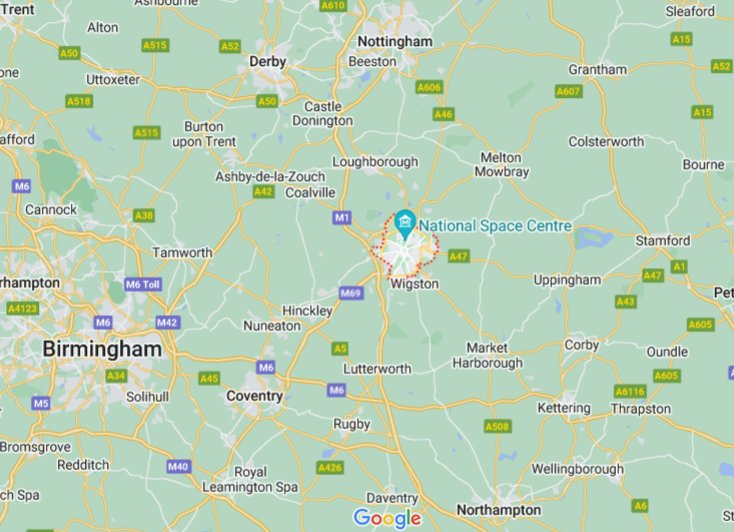This screenshot has height=532, width=734.
Task: Click the M6 Toll road shield
Action: (143, 284)
